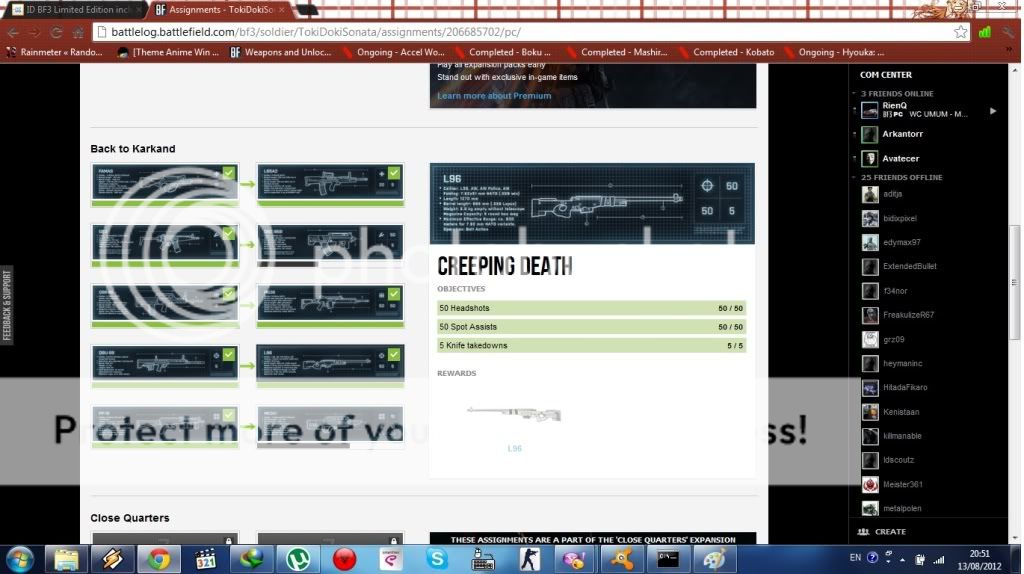
Task: Open the Ongoing - Hyouka: ... bookmark
Action: pos(835,52)
